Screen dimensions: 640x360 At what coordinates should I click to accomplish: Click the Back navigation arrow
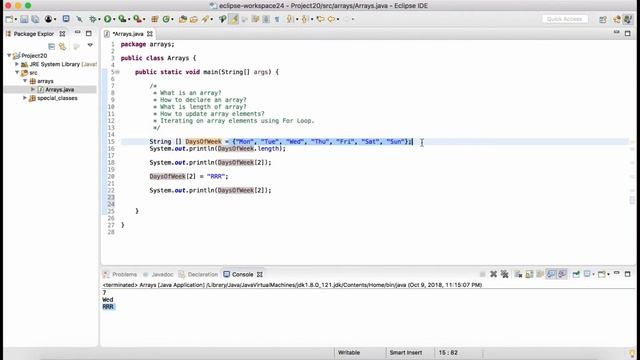pos(331,19)
